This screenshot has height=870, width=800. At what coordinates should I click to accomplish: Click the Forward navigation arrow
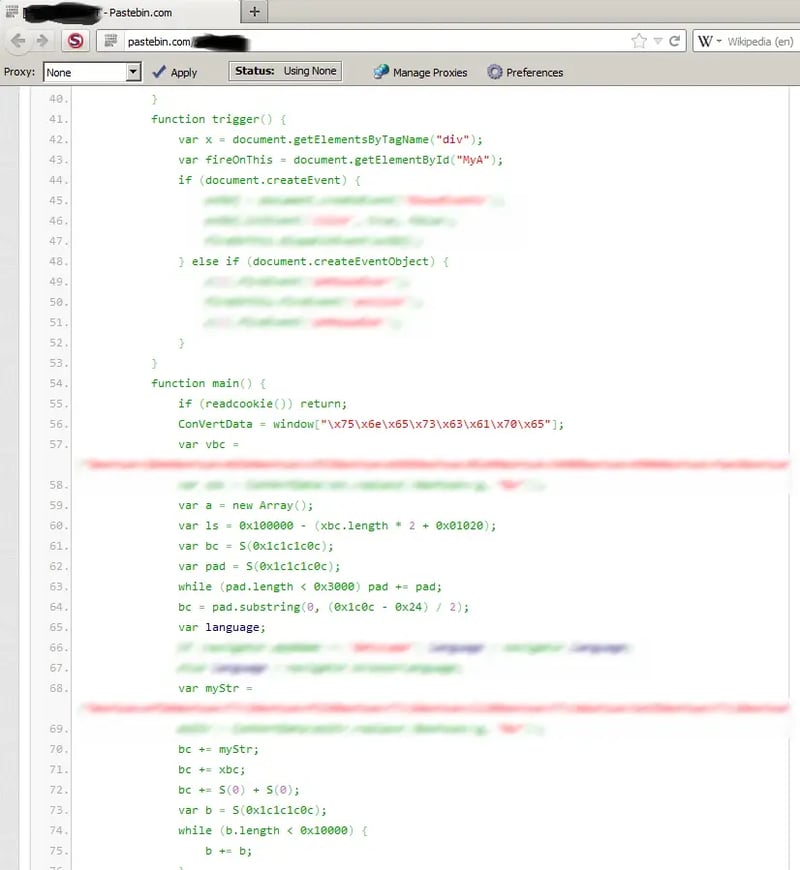tap(42, 41)
